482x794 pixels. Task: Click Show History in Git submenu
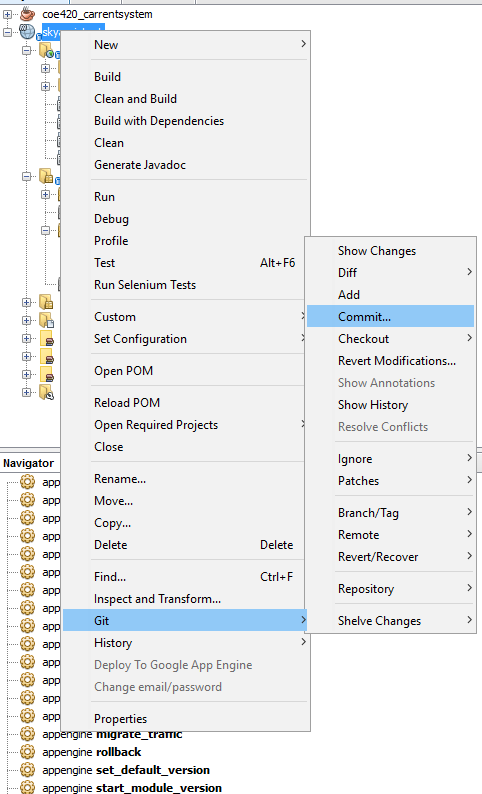tap(373, 405)
